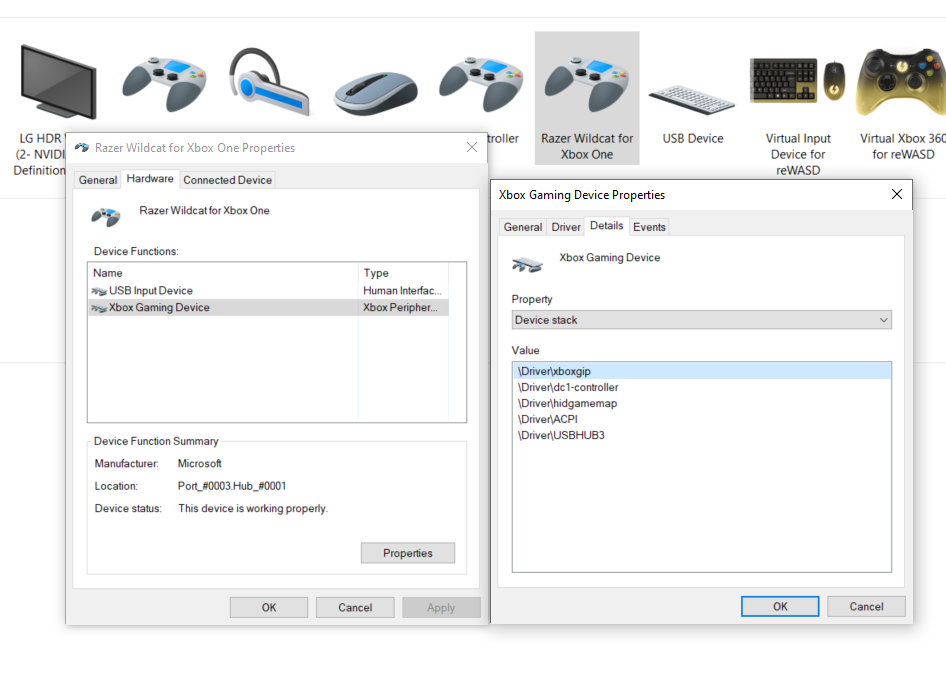Click the Xbox Gaming Device icon in Details tab
Viewport: 946px width, 700px height.
pos(527,264)
